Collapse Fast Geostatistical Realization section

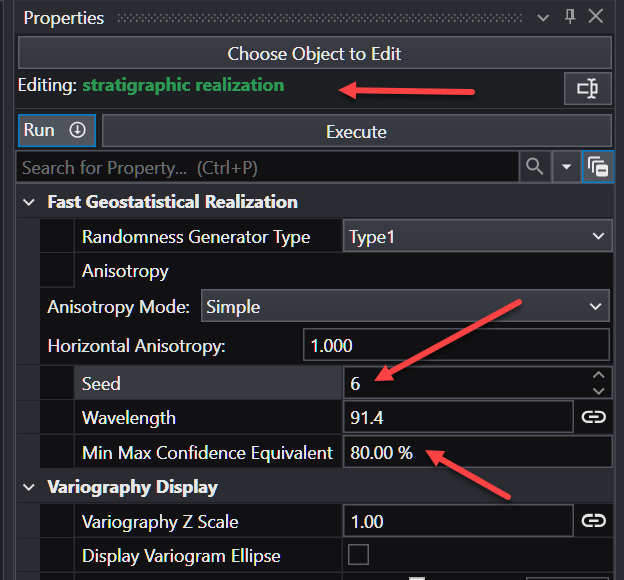pyautogui.click(x=29, y=202)
